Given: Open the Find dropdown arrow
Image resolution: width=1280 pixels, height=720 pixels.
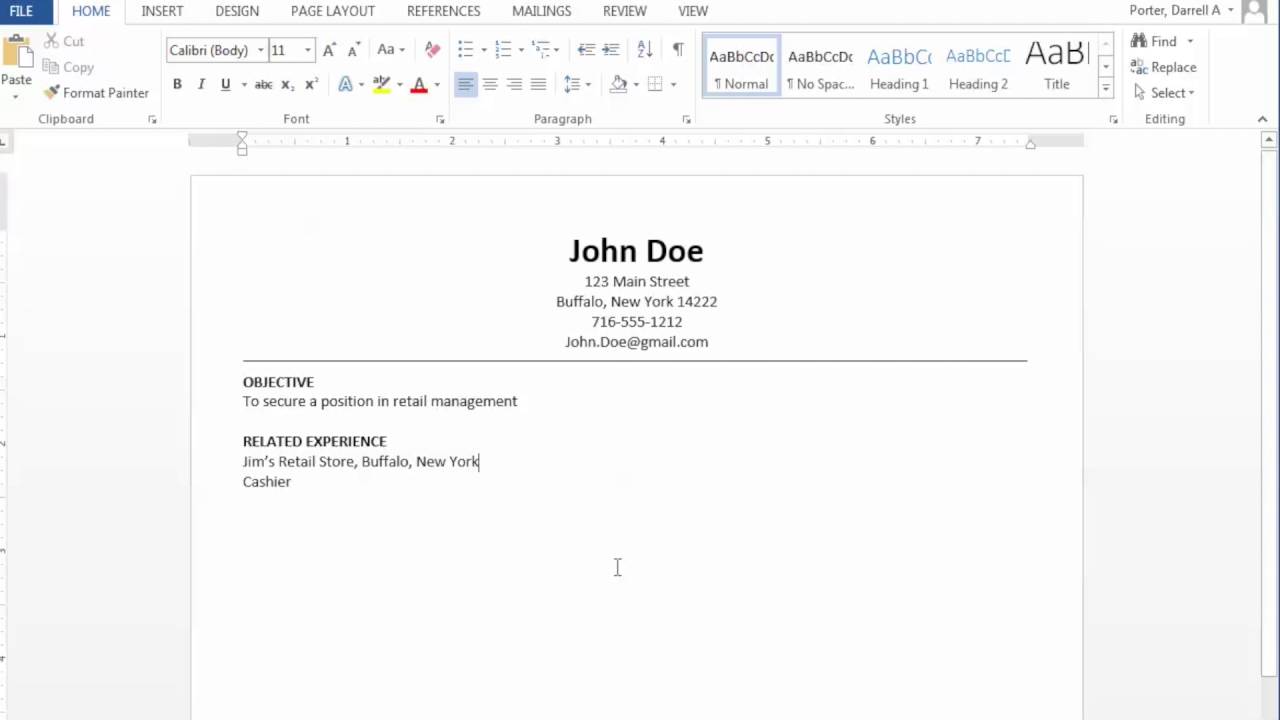Looking at the screenshot, I should (x=1190, y=41).
